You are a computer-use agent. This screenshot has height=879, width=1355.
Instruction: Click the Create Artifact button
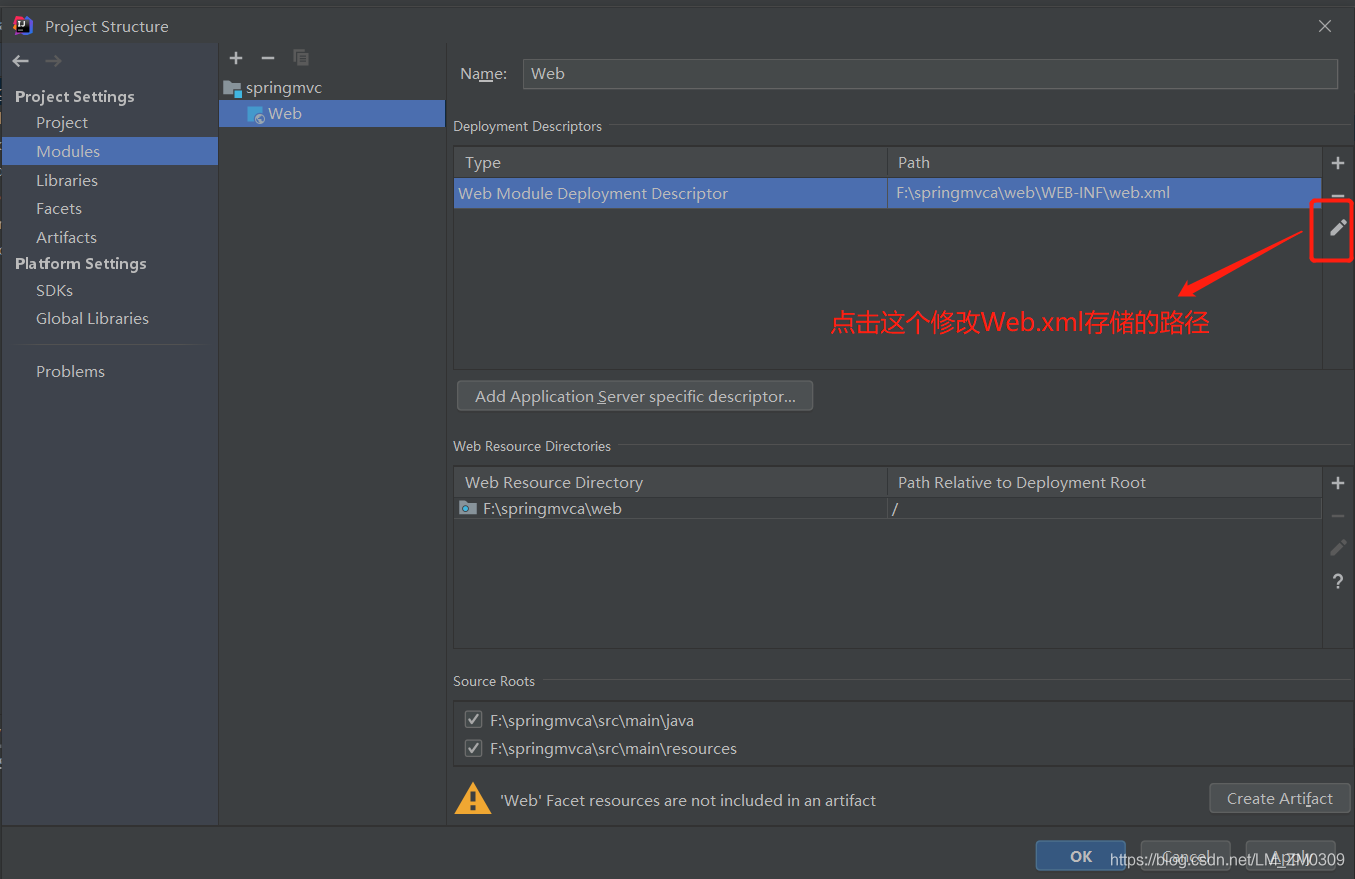point(1280,798)
